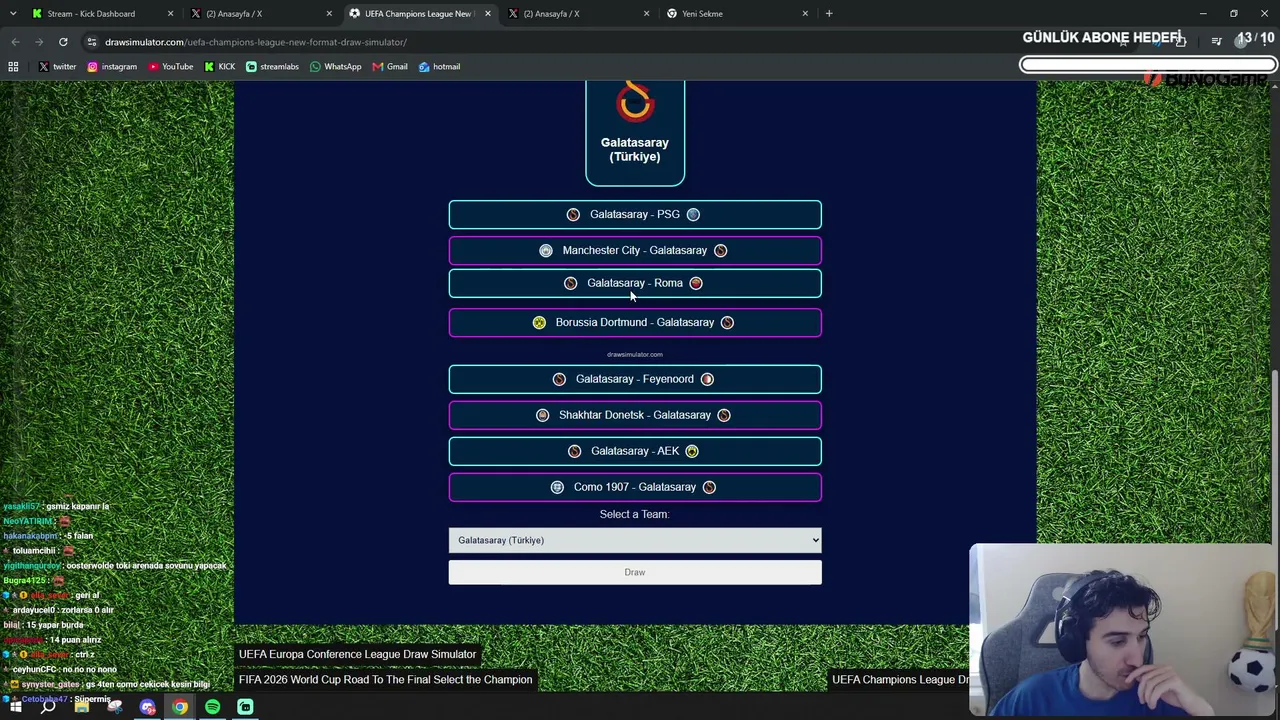Click the Galatasaray crest in the Shakhtar row
The height and width of the screenshot is (720, 1280).
click(724, 415)
